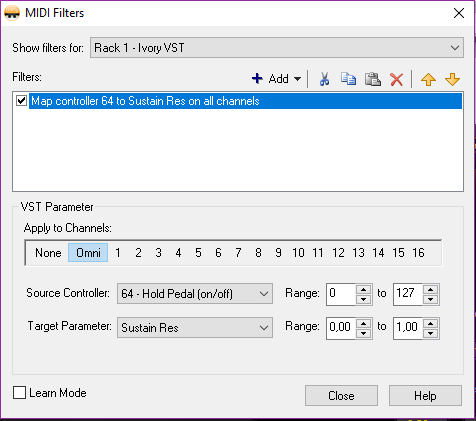
Task: Enable the Learn Mode checkbox
Action: click(x=19, y=393)
